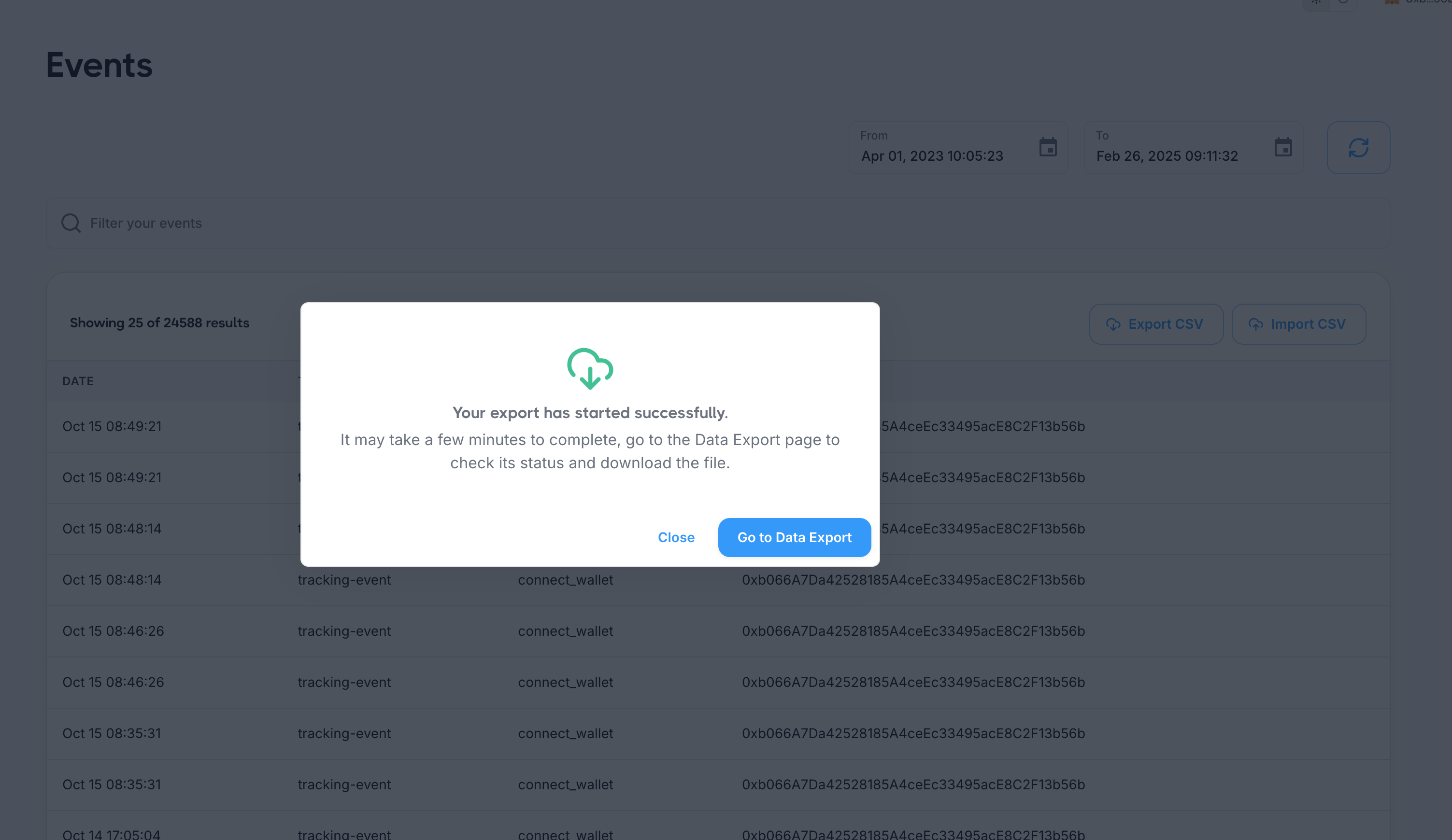Click the Export CSV label
1452x840 pixels.
coord(1165,324)
